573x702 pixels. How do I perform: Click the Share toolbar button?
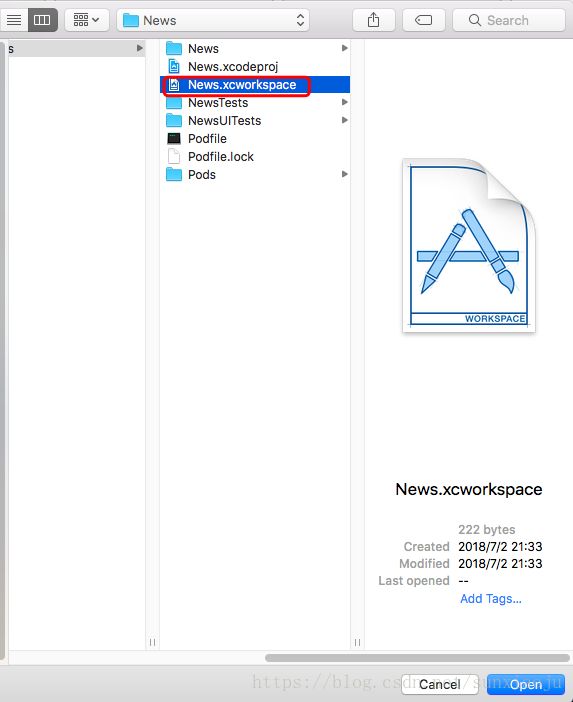pos(373,20)
